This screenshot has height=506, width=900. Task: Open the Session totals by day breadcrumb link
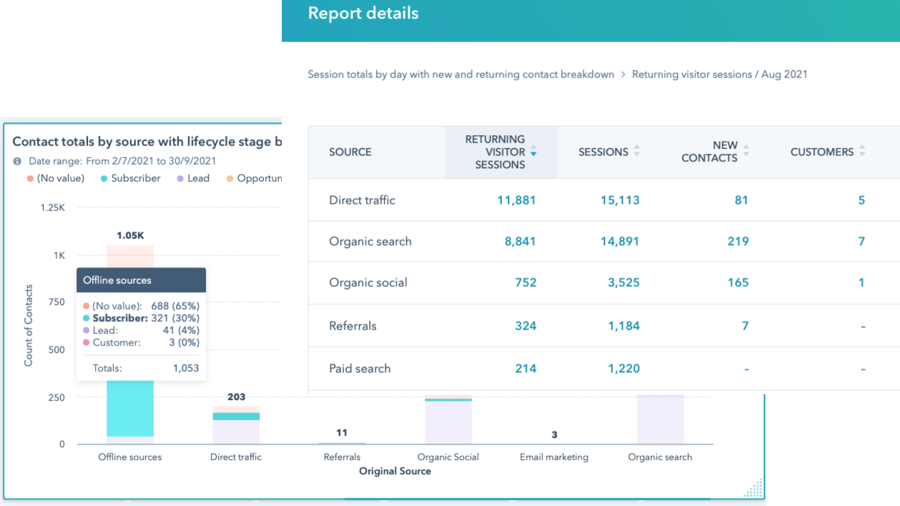tap(461, 75)
